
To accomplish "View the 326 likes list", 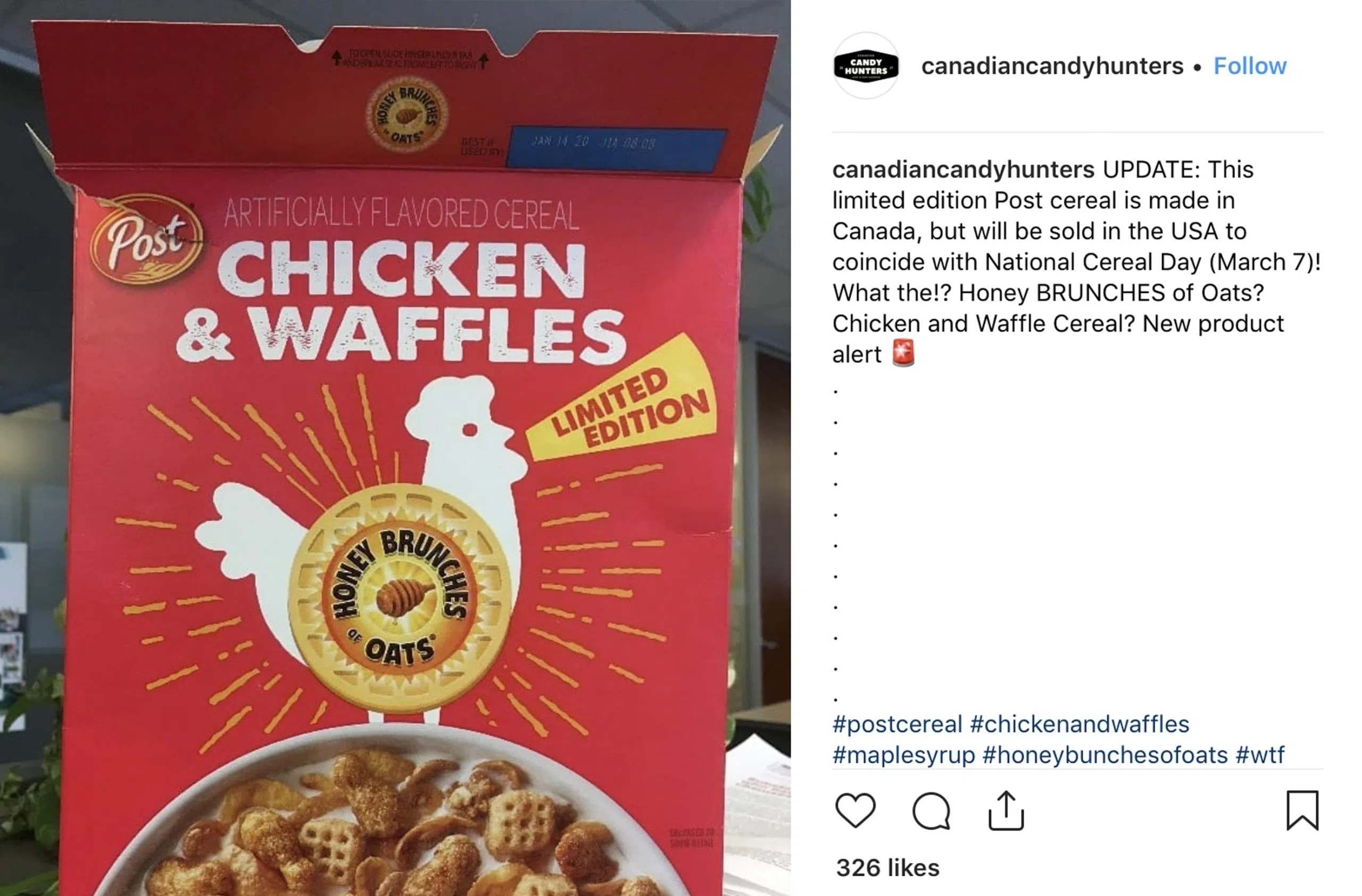I will 887,867.
